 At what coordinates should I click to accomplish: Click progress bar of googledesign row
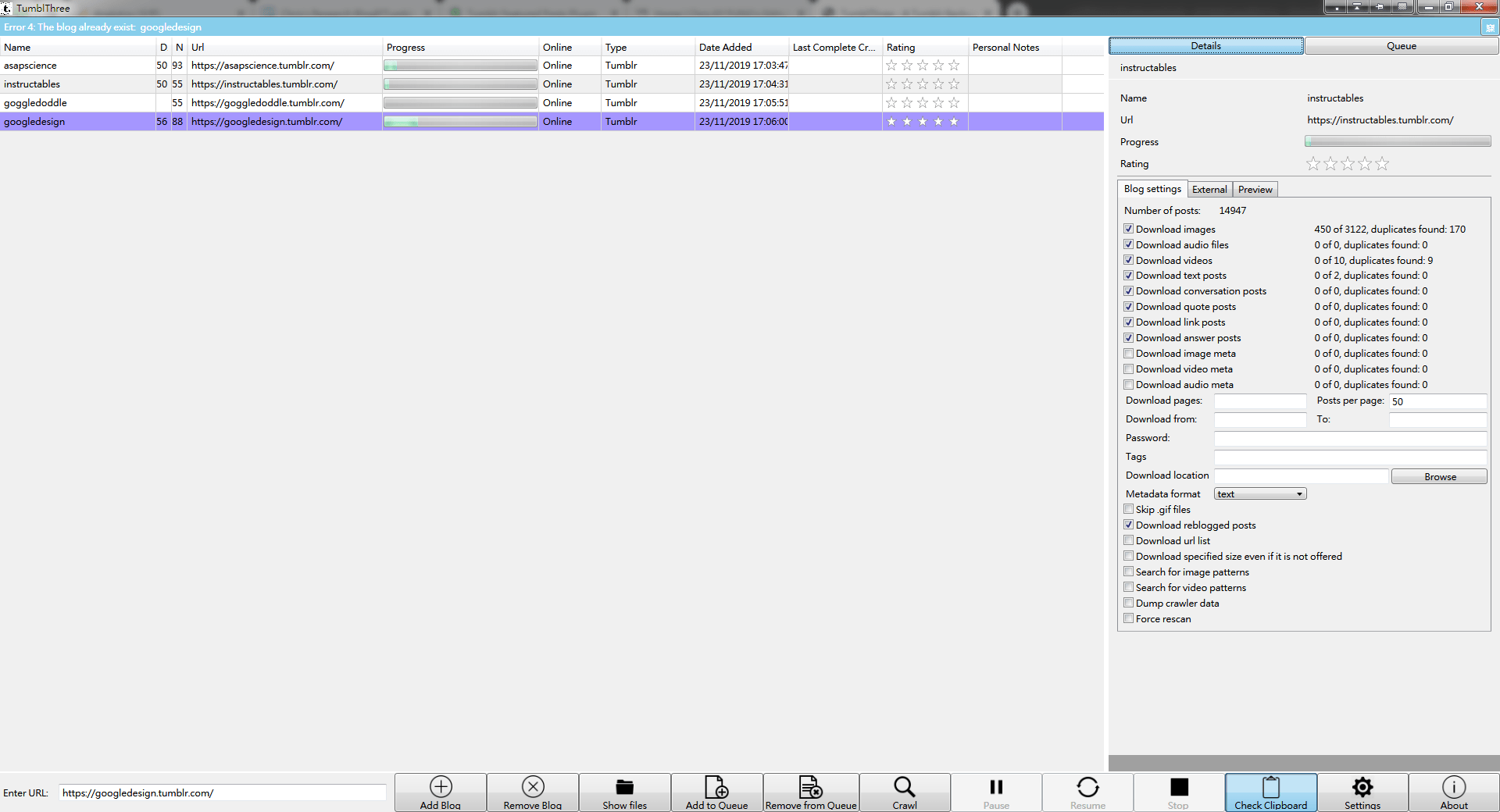click(460, 122)
